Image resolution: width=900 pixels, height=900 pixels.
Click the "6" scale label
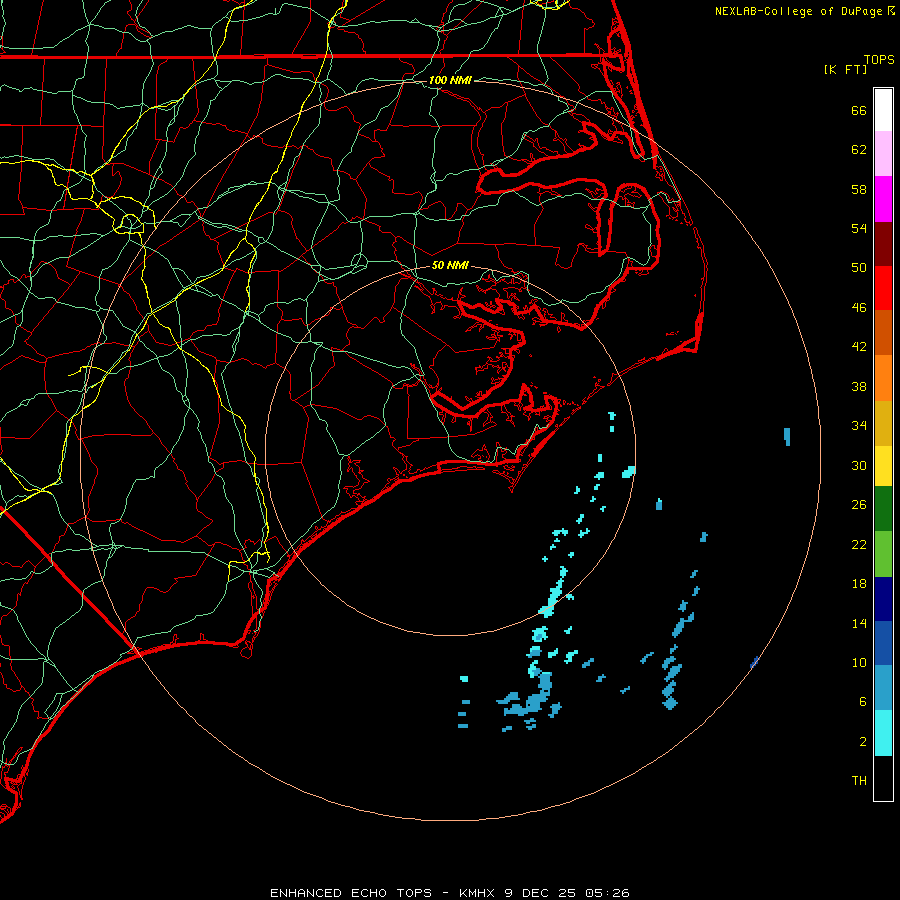(863, 701)
